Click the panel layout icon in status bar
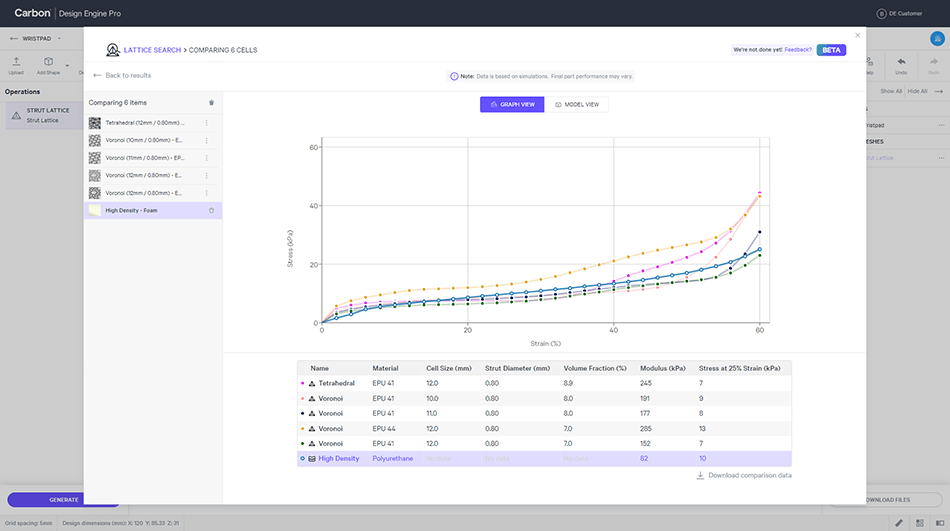 pyautogui.click(x=940, y=523)
